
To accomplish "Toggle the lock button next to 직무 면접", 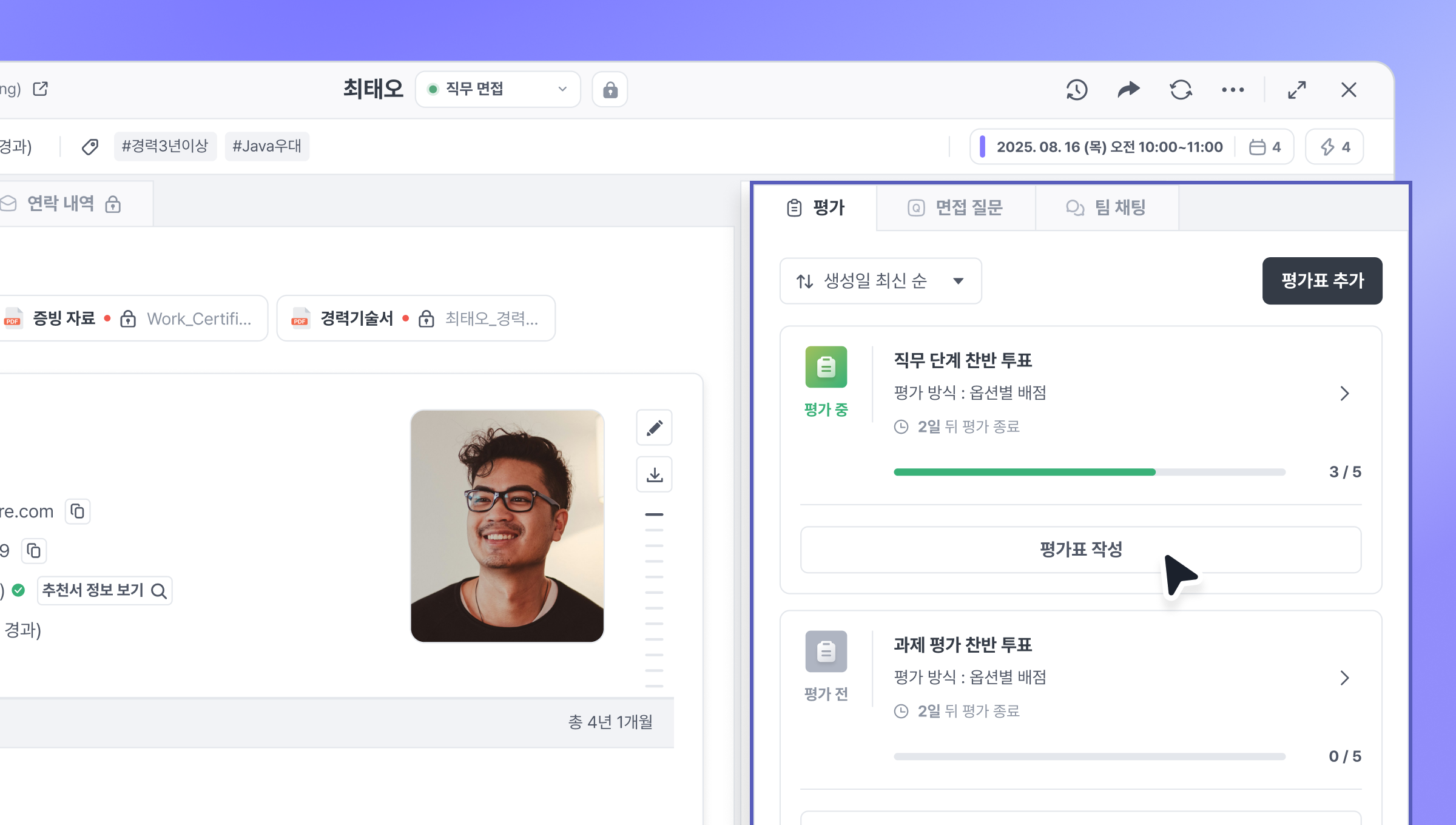I will [610, 90].
